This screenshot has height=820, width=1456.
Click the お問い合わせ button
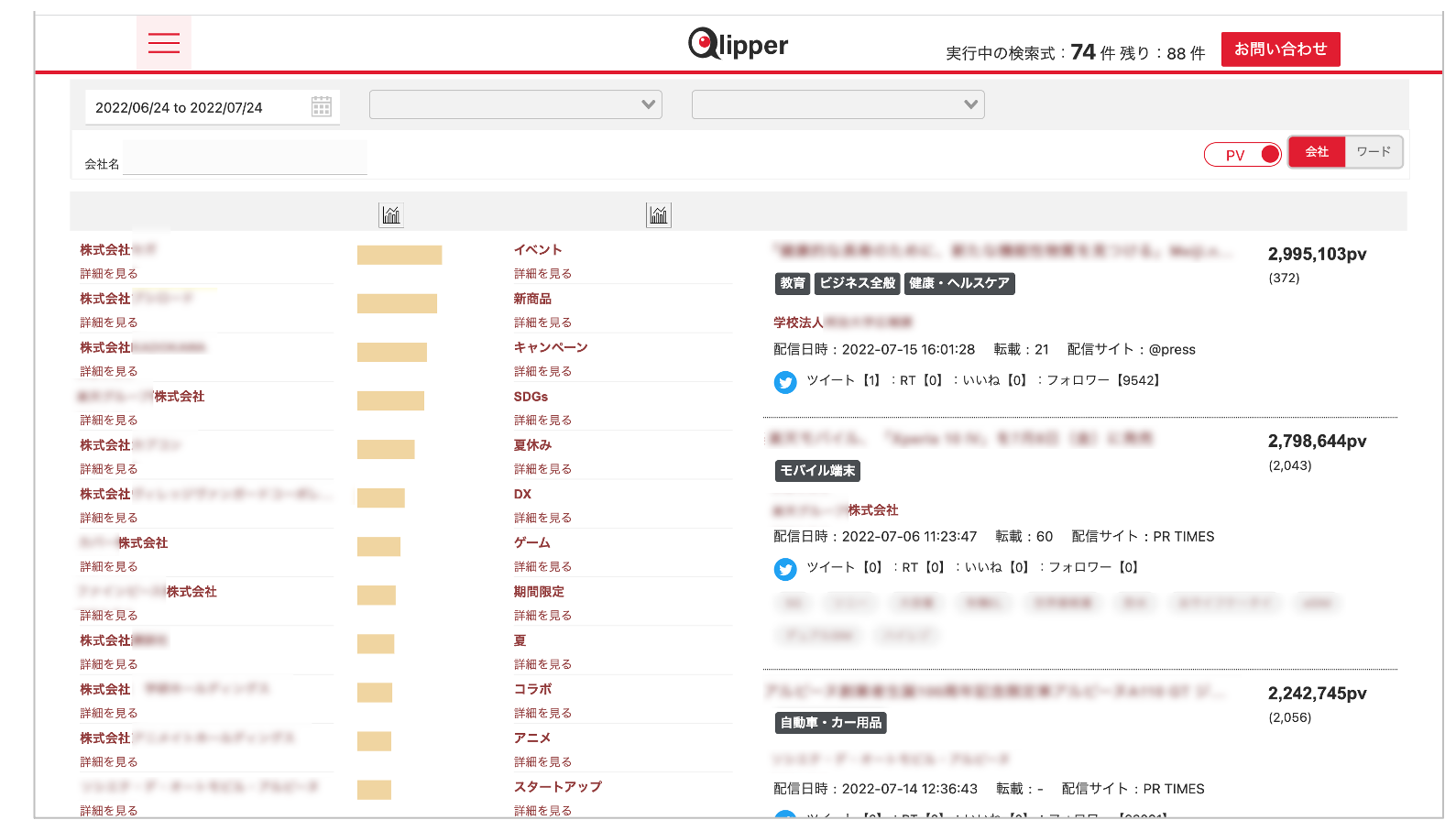[x=1280, y=49]
